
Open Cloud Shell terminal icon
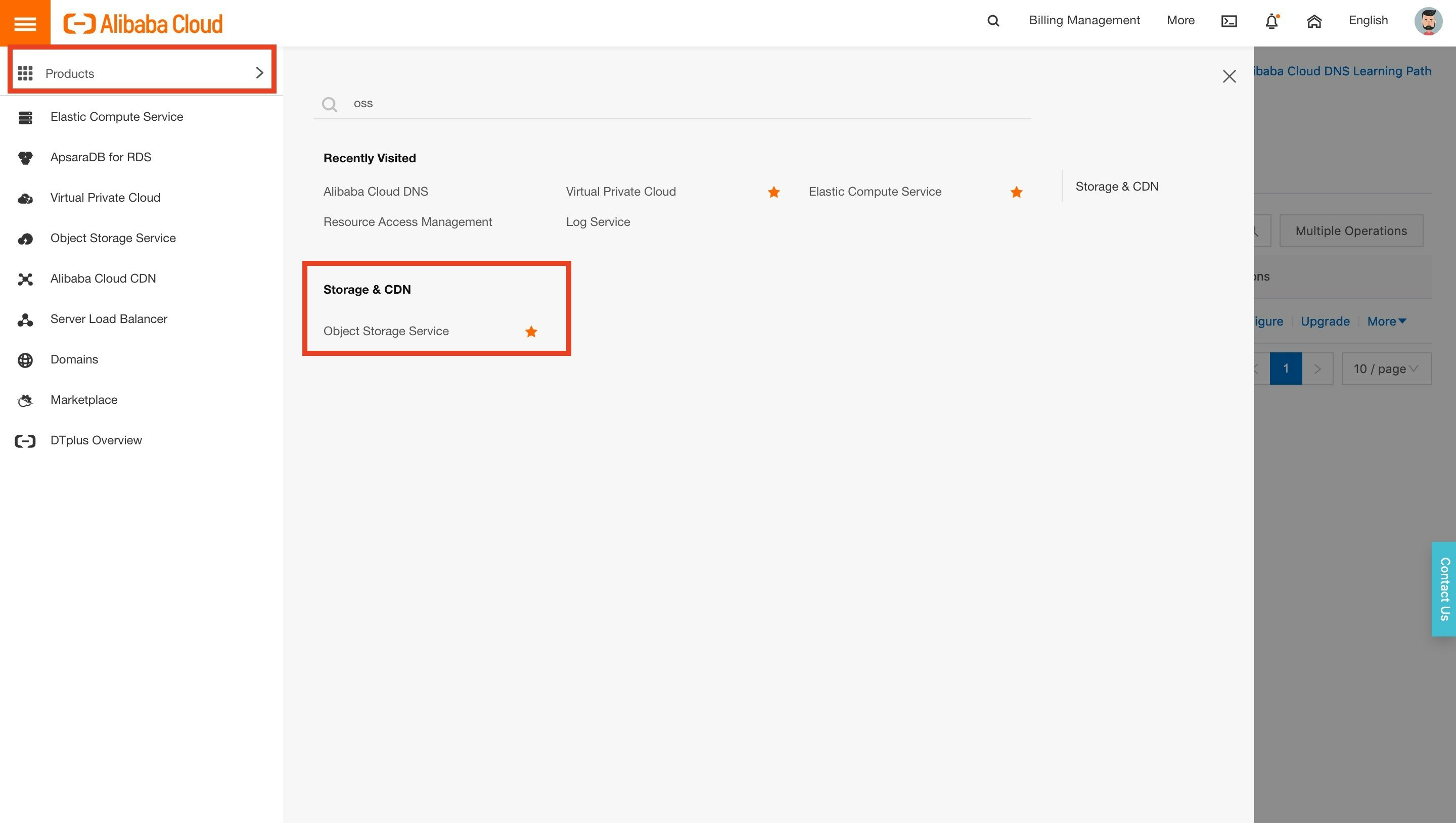point(1229,21)
